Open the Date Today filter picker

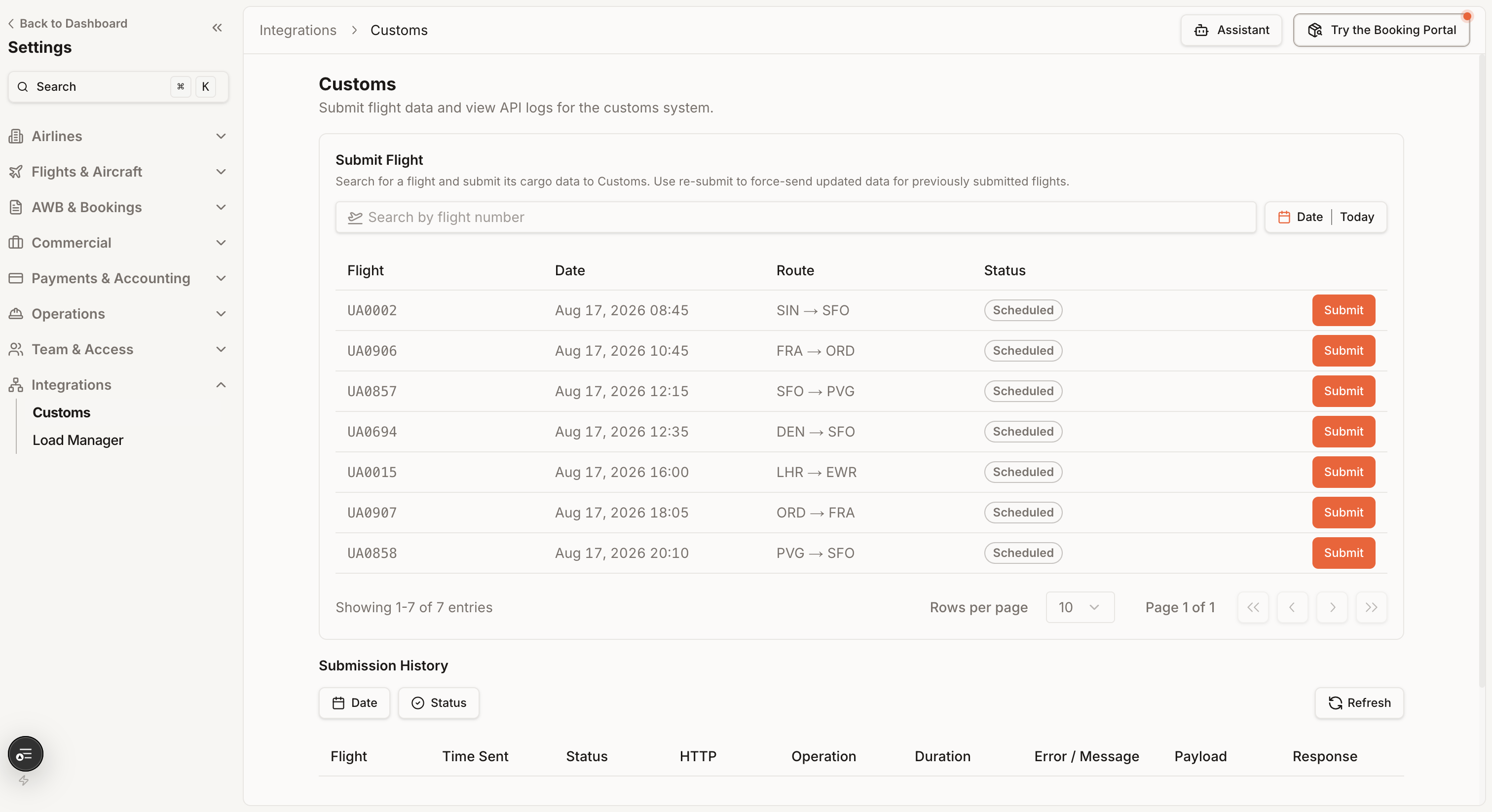pyautogui.click(x=1325, y=217)
